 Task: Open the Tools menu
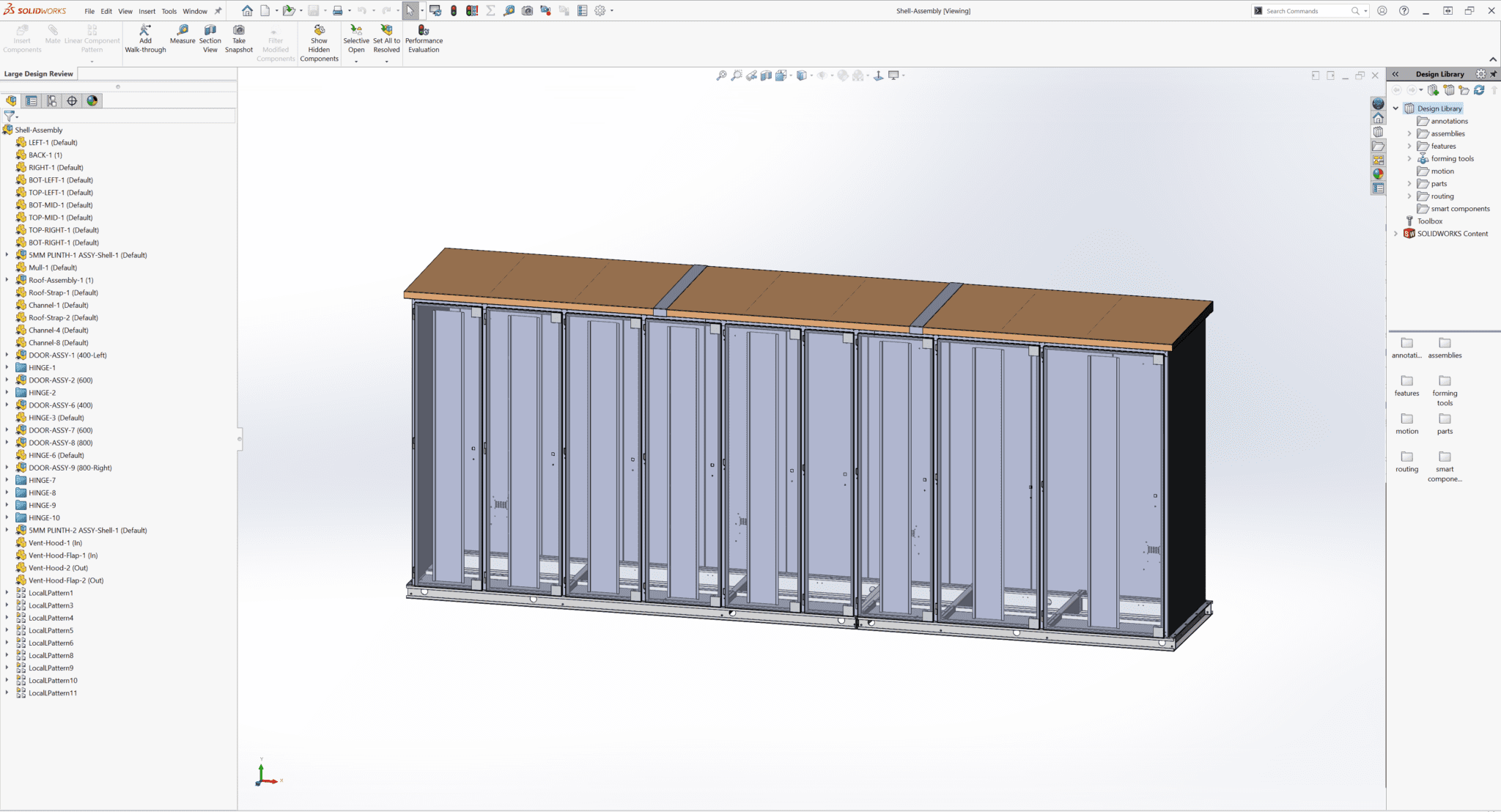(169, 11)
